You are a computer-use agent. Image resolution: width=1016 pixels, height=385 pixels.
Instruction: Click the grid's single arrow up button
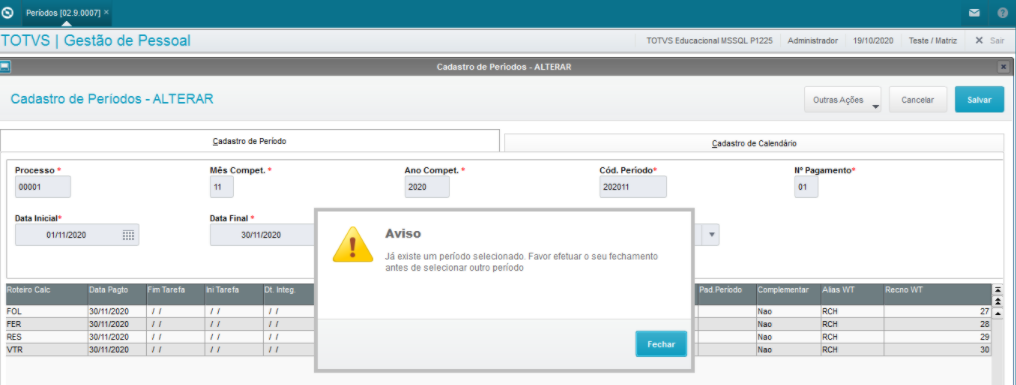(x=998, y=314)
